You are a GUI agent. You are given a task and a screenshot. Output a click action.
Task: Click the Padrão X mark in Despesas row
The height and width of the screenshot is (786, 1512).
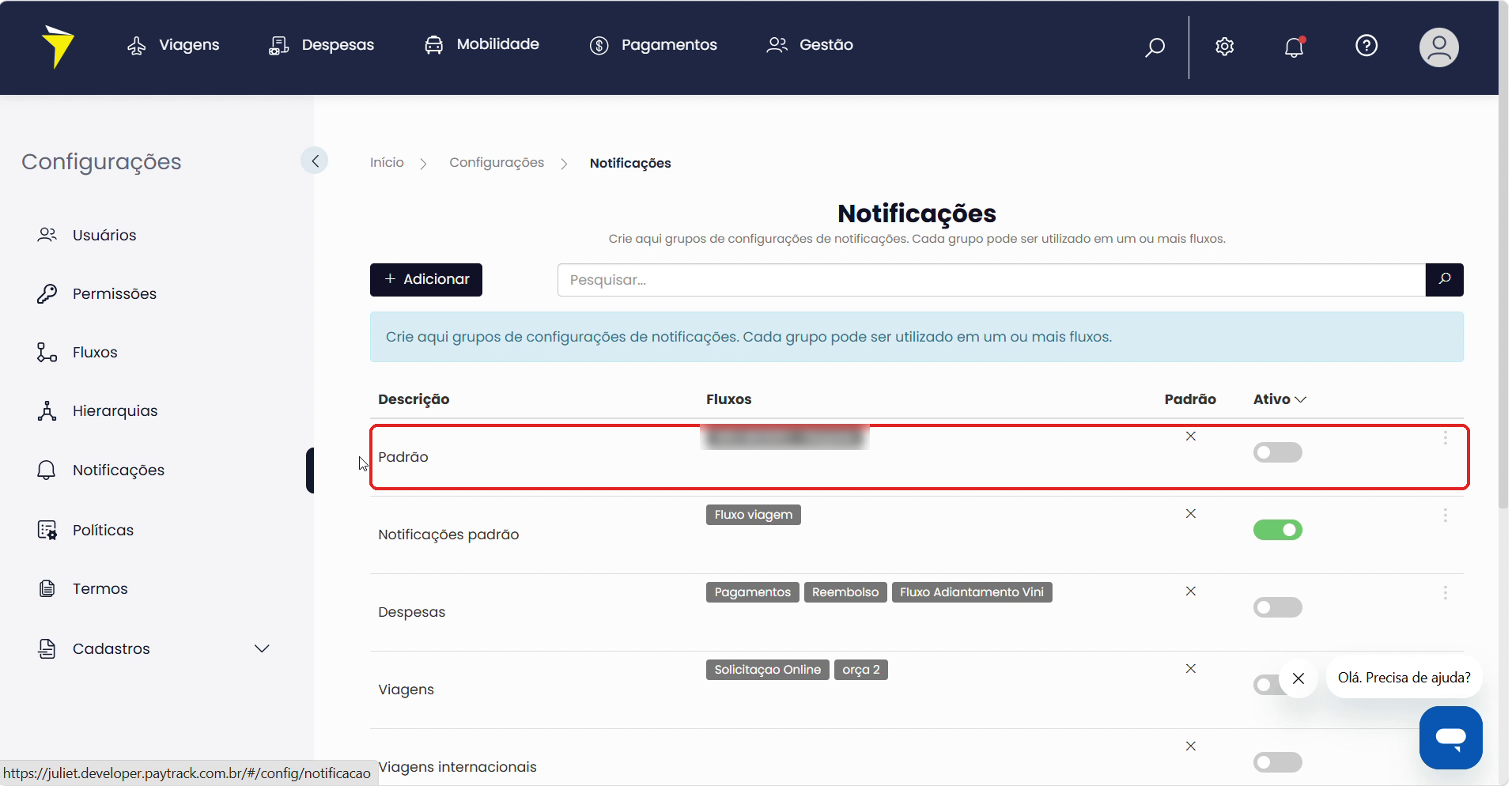[1191, 591]
